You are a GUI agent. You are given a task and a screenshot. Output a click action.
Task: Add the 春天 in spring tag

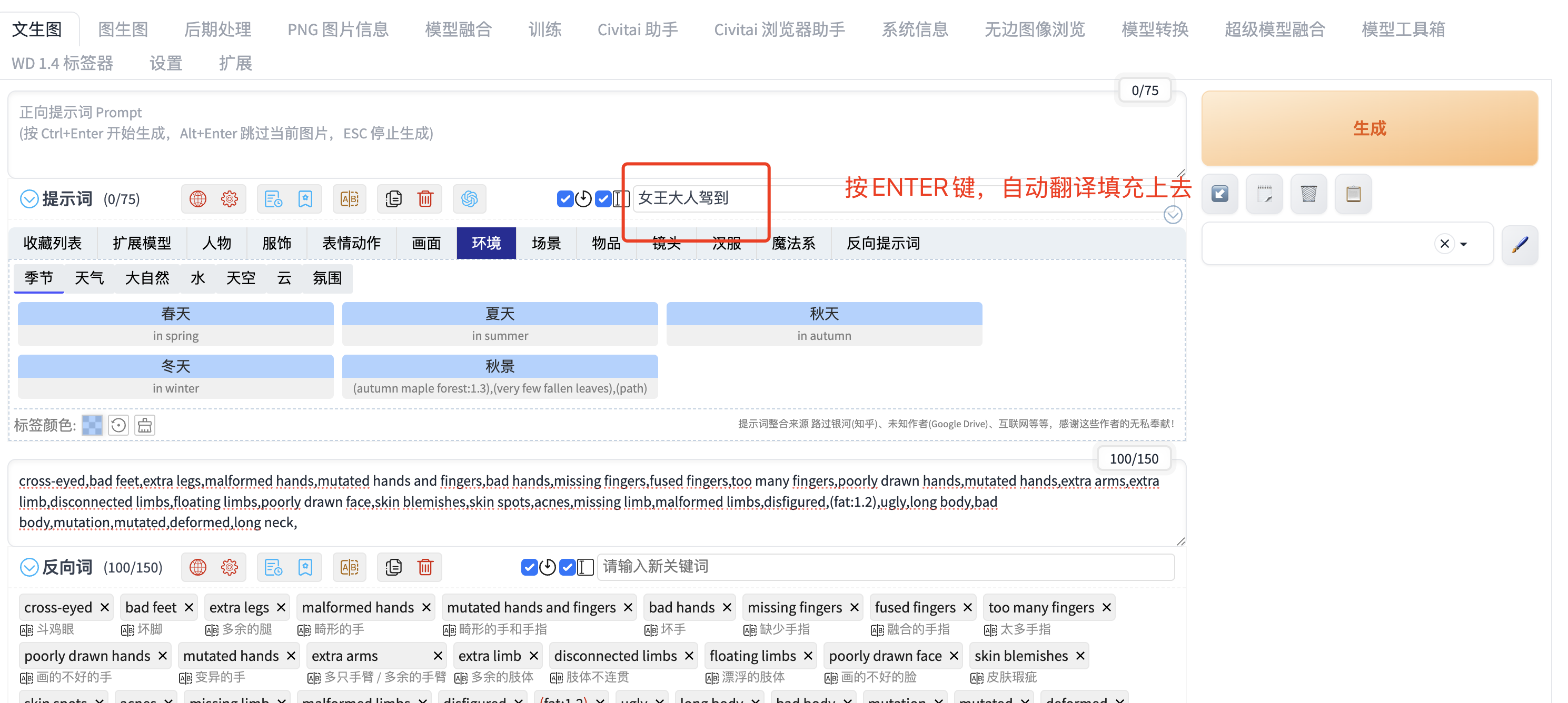(x=175, y=324)
